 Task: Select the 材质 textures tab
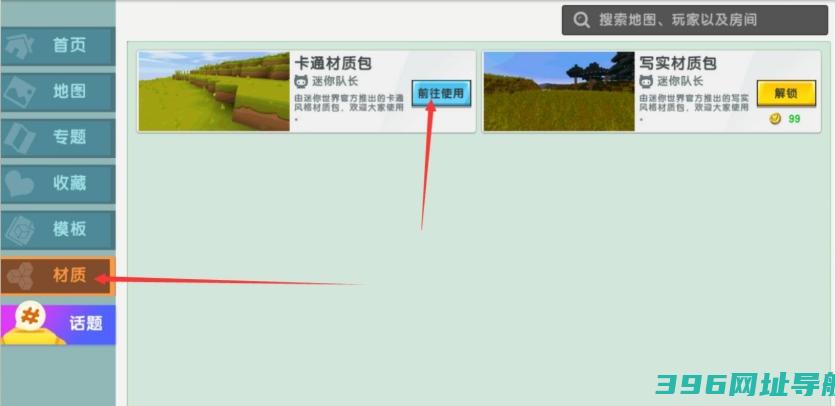coord(58,276)
